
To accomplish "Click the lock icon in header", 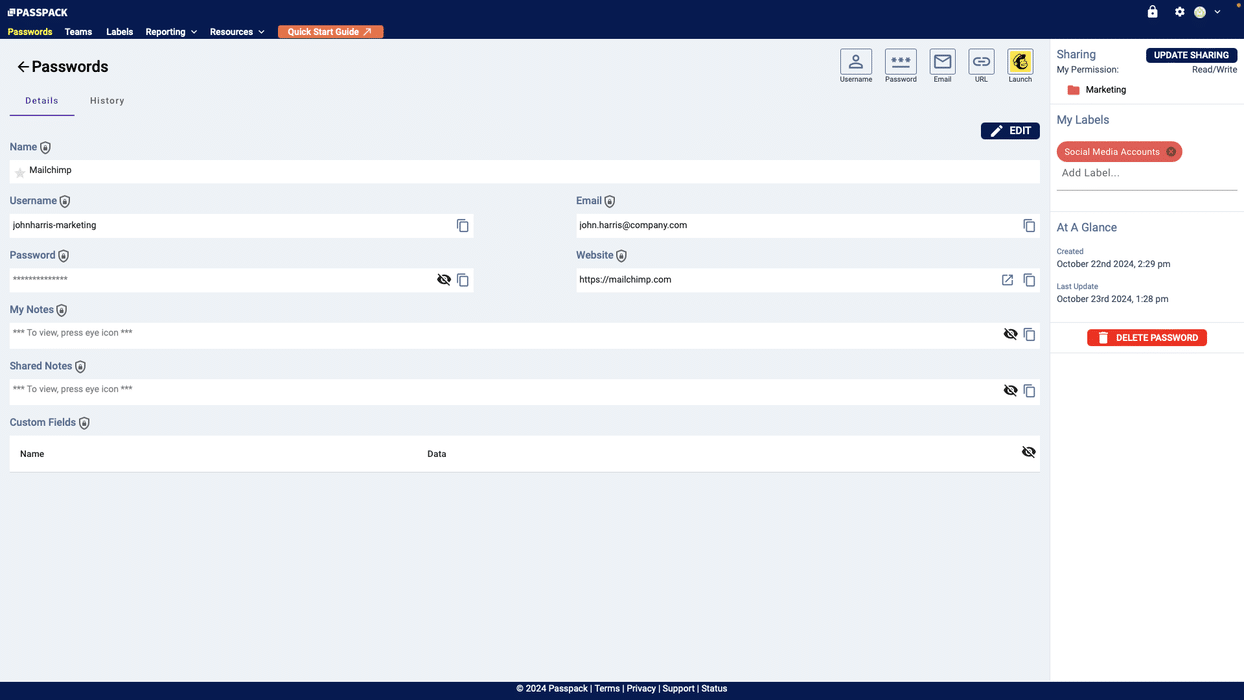I will 1152,12.
